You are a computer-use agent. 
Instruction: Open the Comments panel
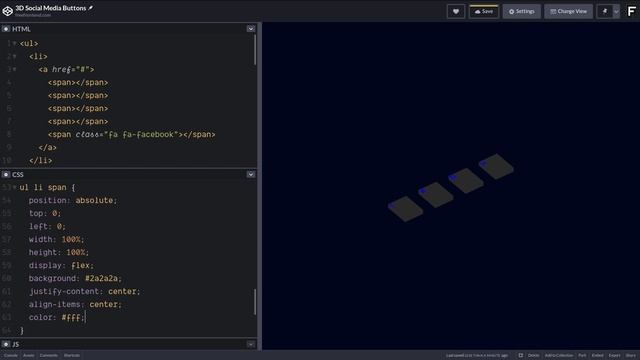click(x=49, y=355)
